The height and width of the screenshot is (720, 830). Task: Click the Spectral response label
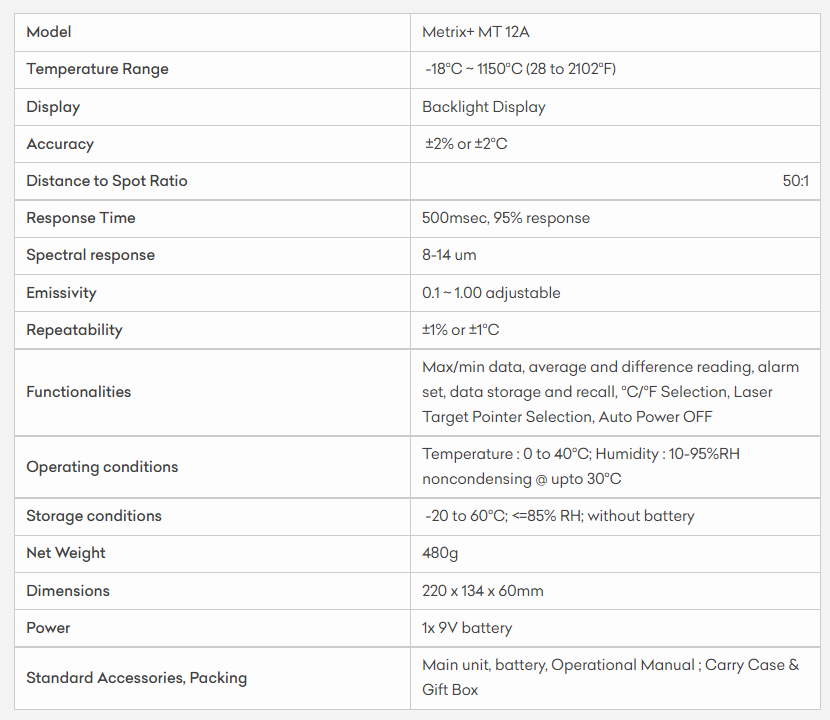point(91,255)
